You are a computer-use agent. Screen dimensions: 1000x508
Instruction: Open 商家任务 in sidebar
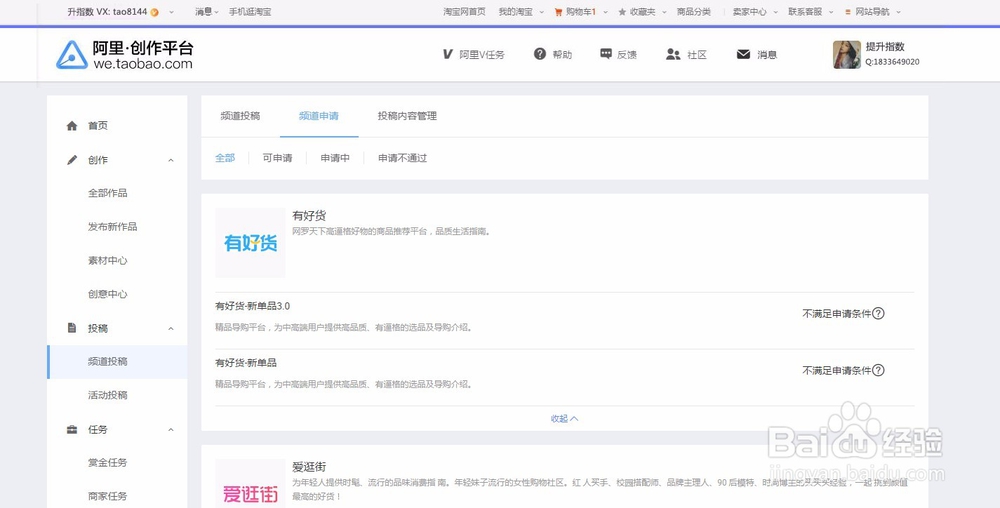108,497
